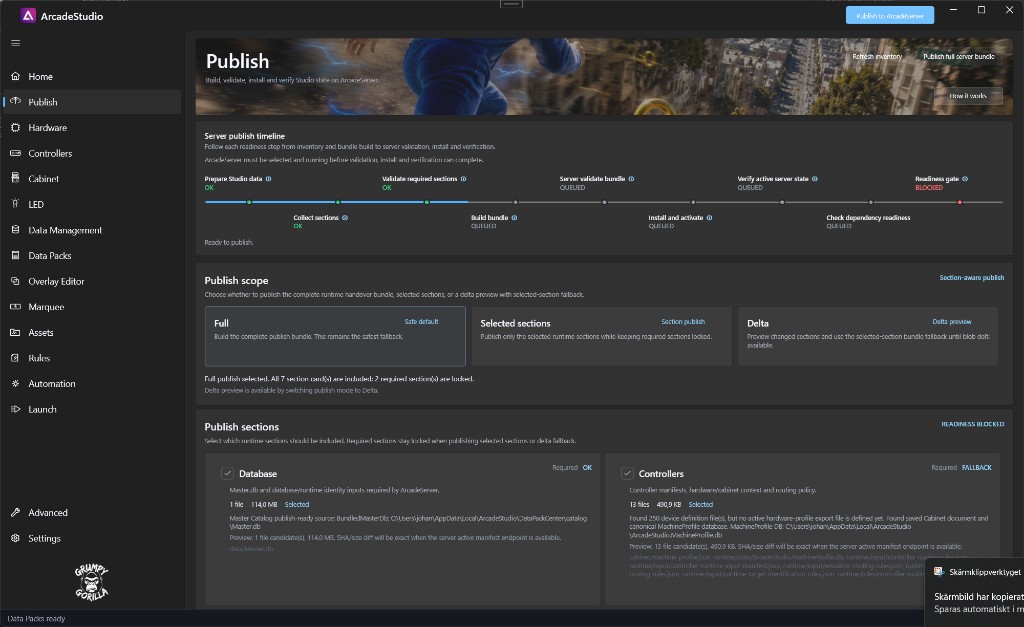Click the title bar drag handle at top center
The width and height of the screenshot is (1024, 627).
point(511,4)
